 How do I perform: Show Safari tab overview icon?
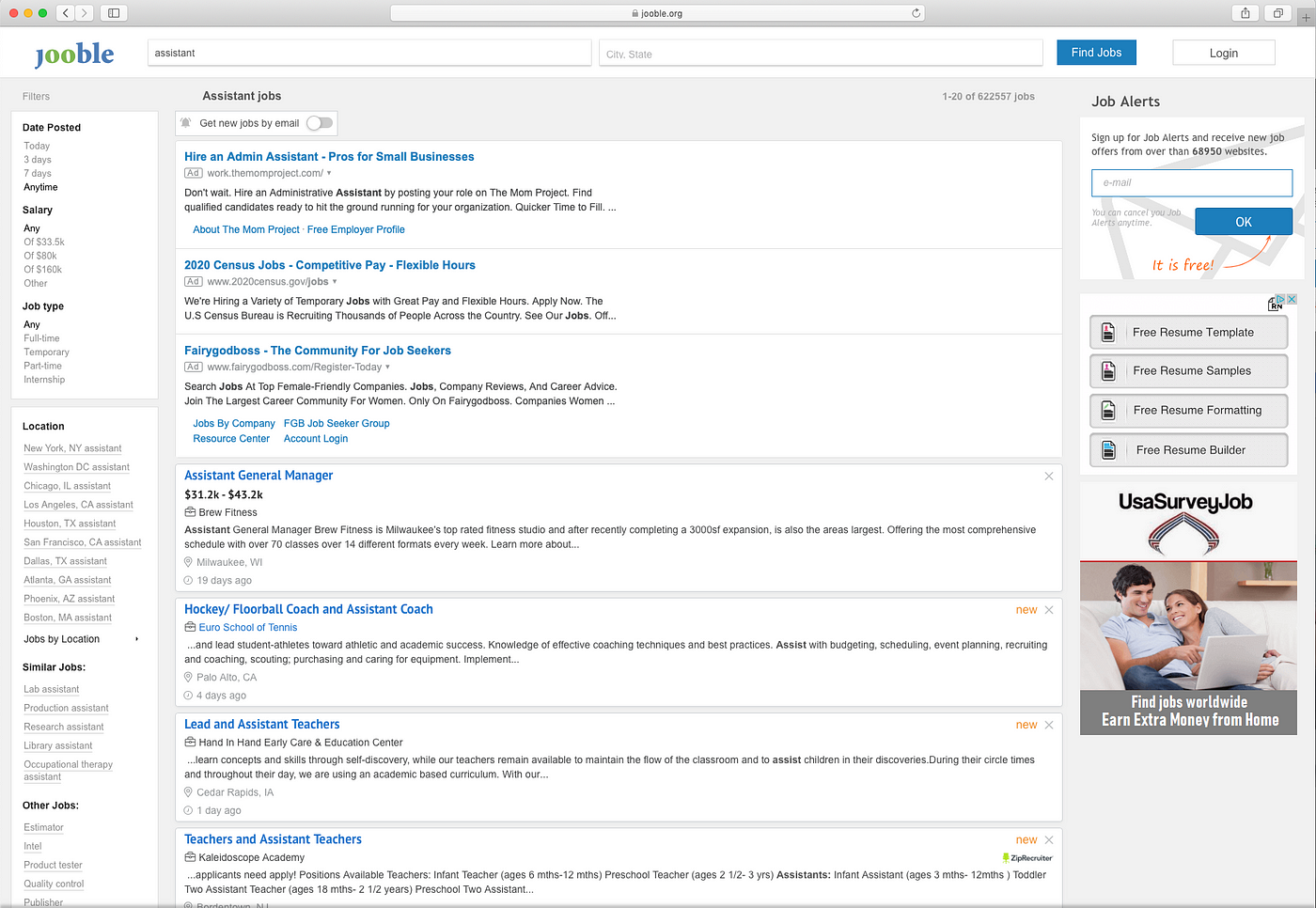click(x=1277, y=13)
